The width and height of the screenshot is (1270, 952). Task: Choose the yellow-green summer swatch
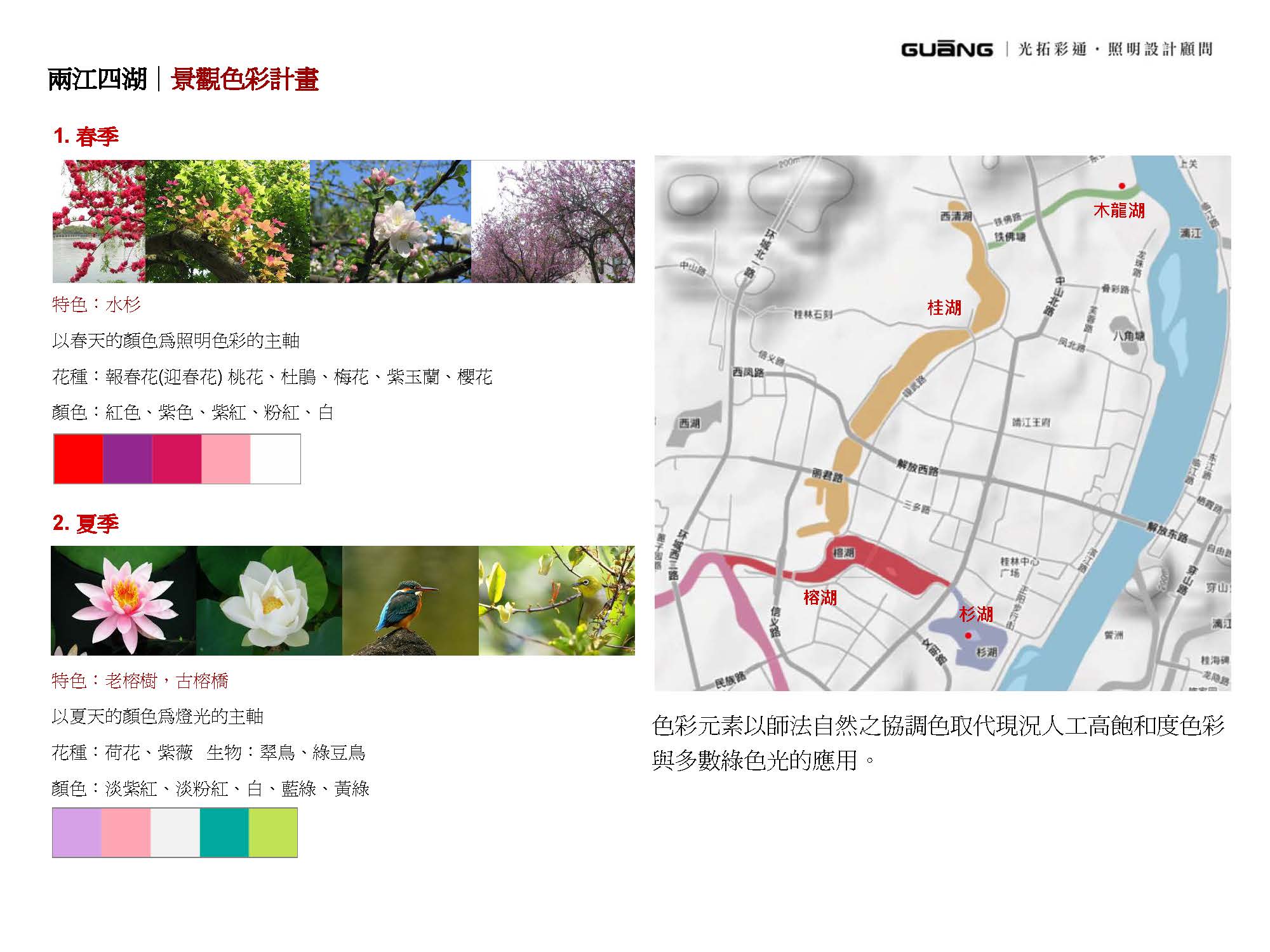coord(273,833)
